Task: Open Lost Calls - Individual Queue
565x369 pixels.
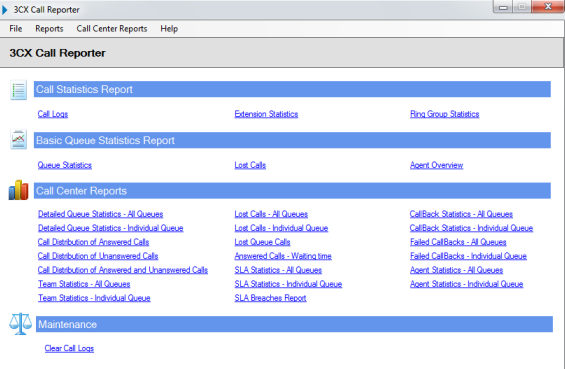Action: (x=281, y=228)
